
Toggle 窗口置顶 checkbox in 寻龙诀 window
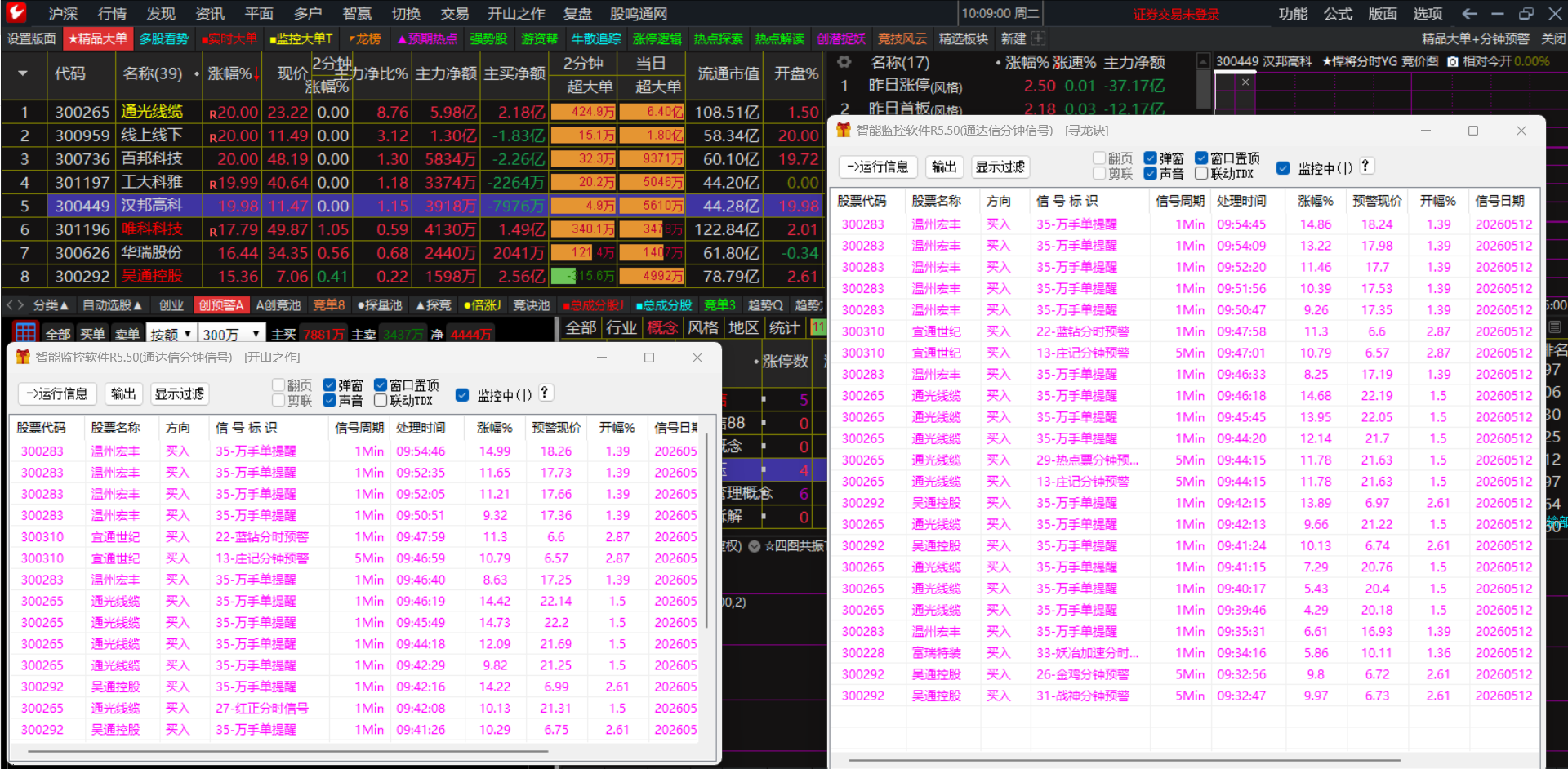pos(1201,158)
